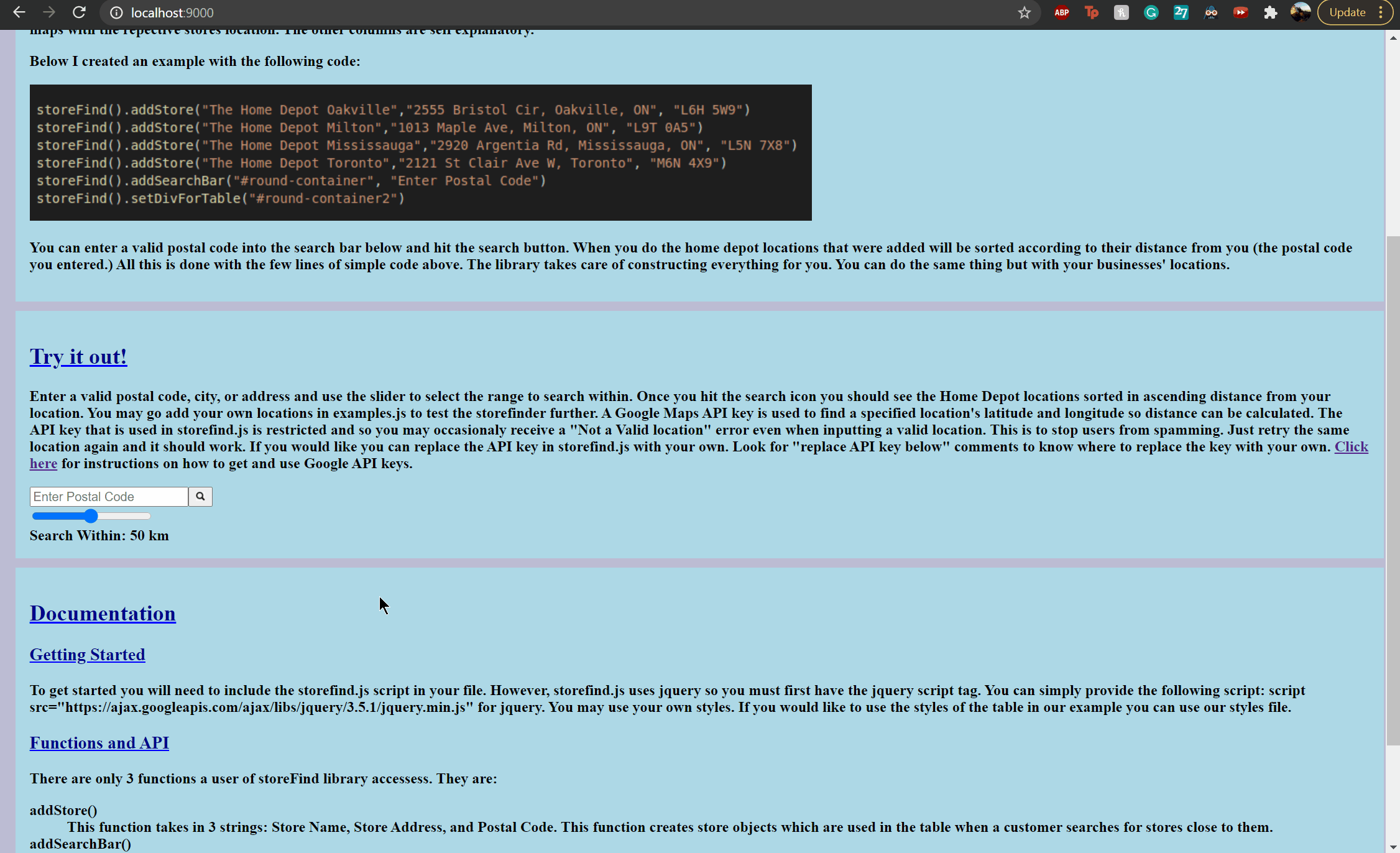Open the glasses face extension icon
The image size is (1400, 853).
(1211, 12)
